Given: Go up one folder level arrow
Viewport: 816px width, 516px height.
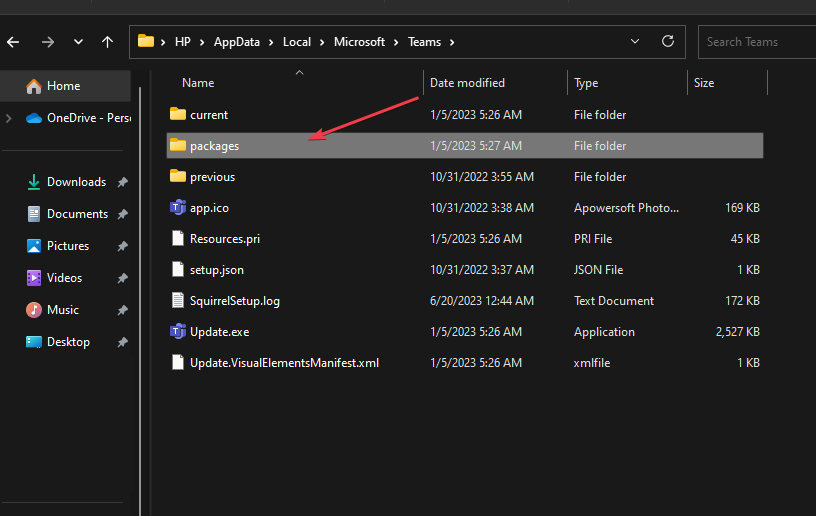Looking at the screenshot, I should pyautogui.click(x=108, y=42).
